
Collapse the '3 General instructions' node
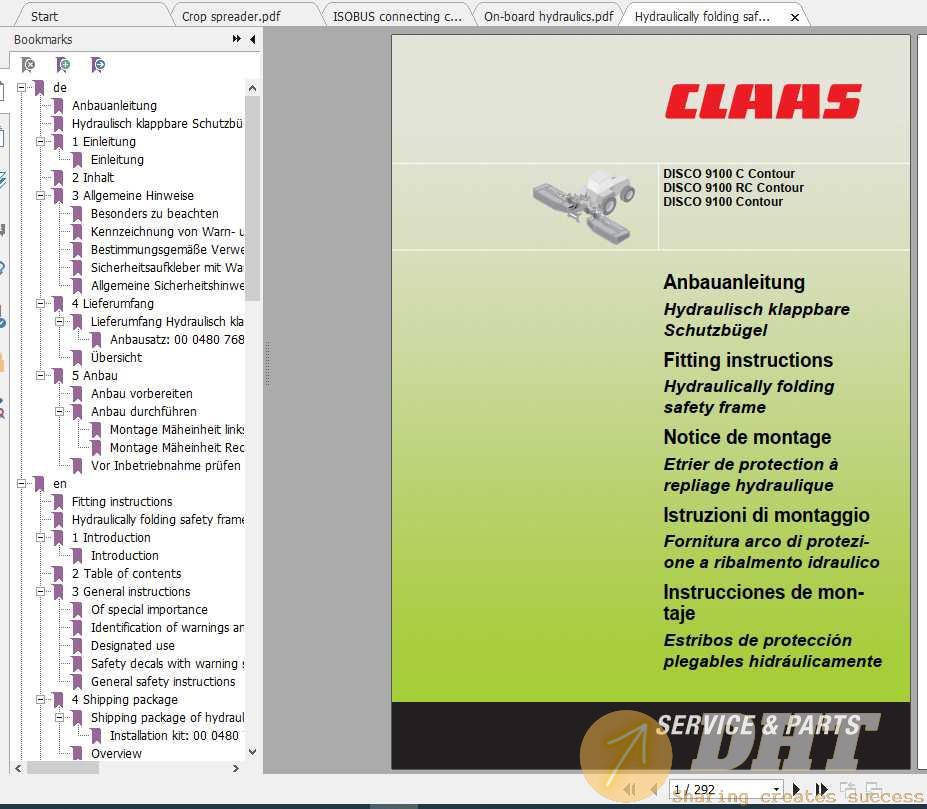pos(40,591)
